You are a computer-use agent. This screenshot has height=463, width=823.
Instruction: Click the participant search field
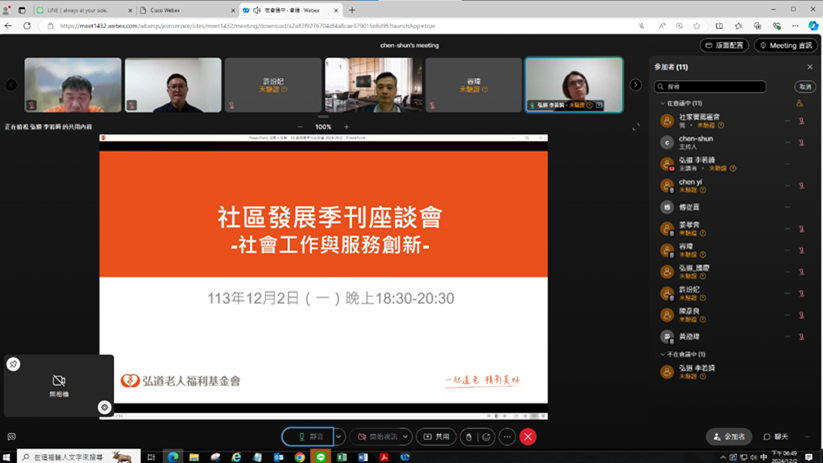pos(710,87)
